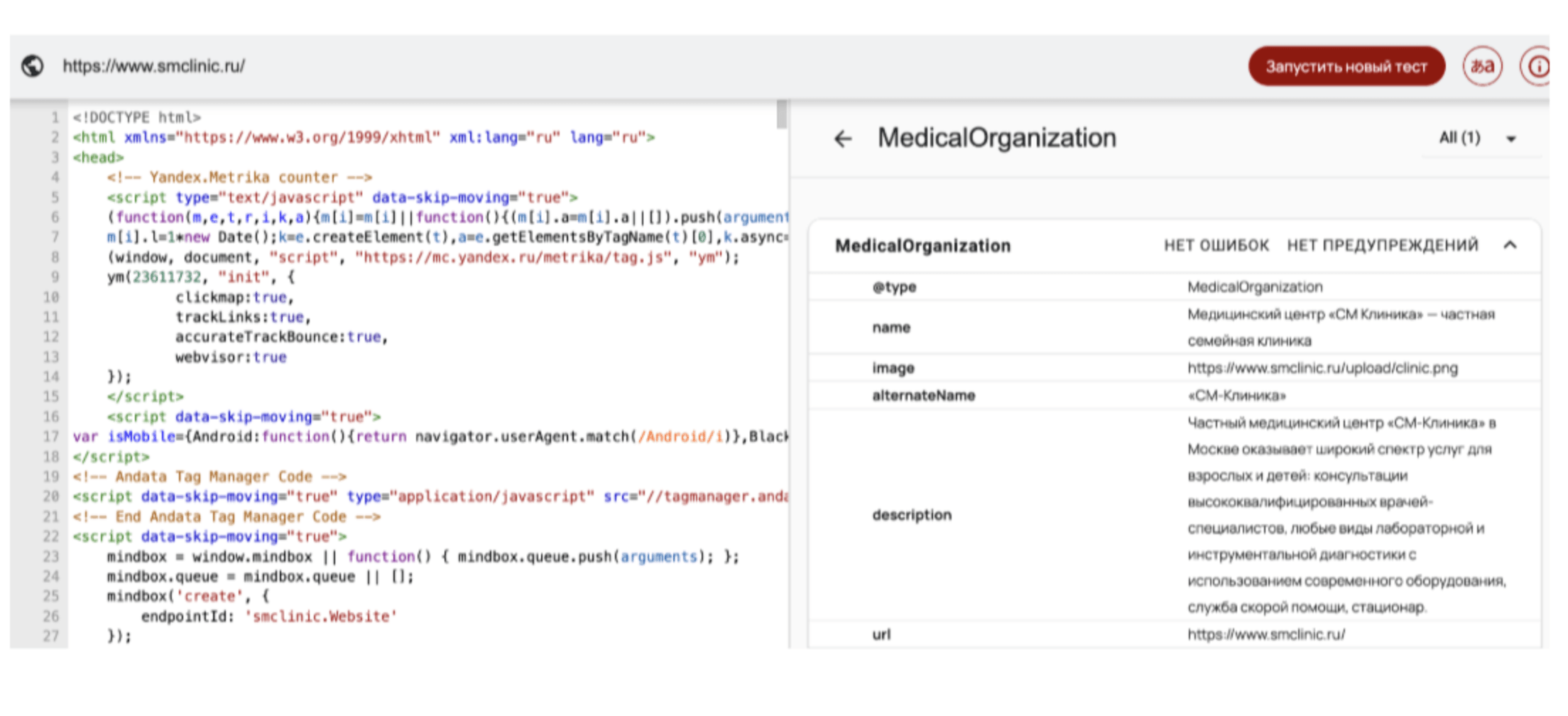This screenshot has width=1568, height=716.
Task: Click code line number 1
Action: pos(54,117)
